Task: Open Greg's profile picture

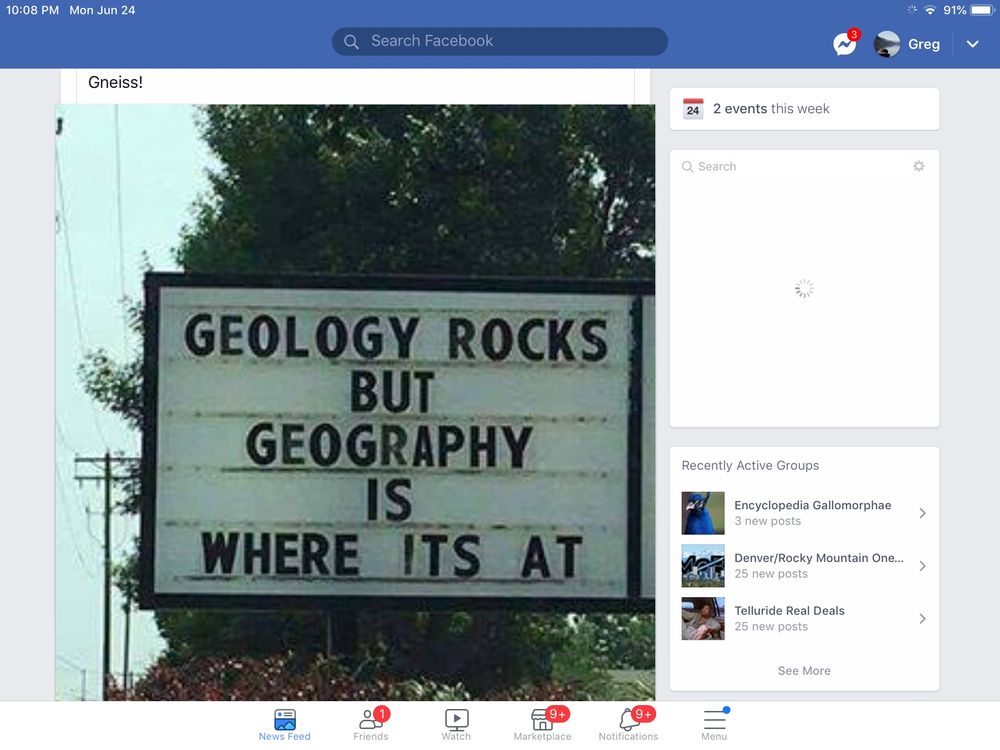Action: 886,44
